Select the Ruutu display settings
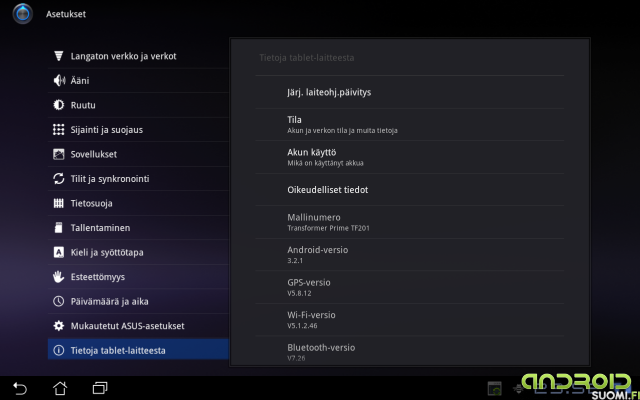Screen dimensions: 640x400 (x=138, y=105)
